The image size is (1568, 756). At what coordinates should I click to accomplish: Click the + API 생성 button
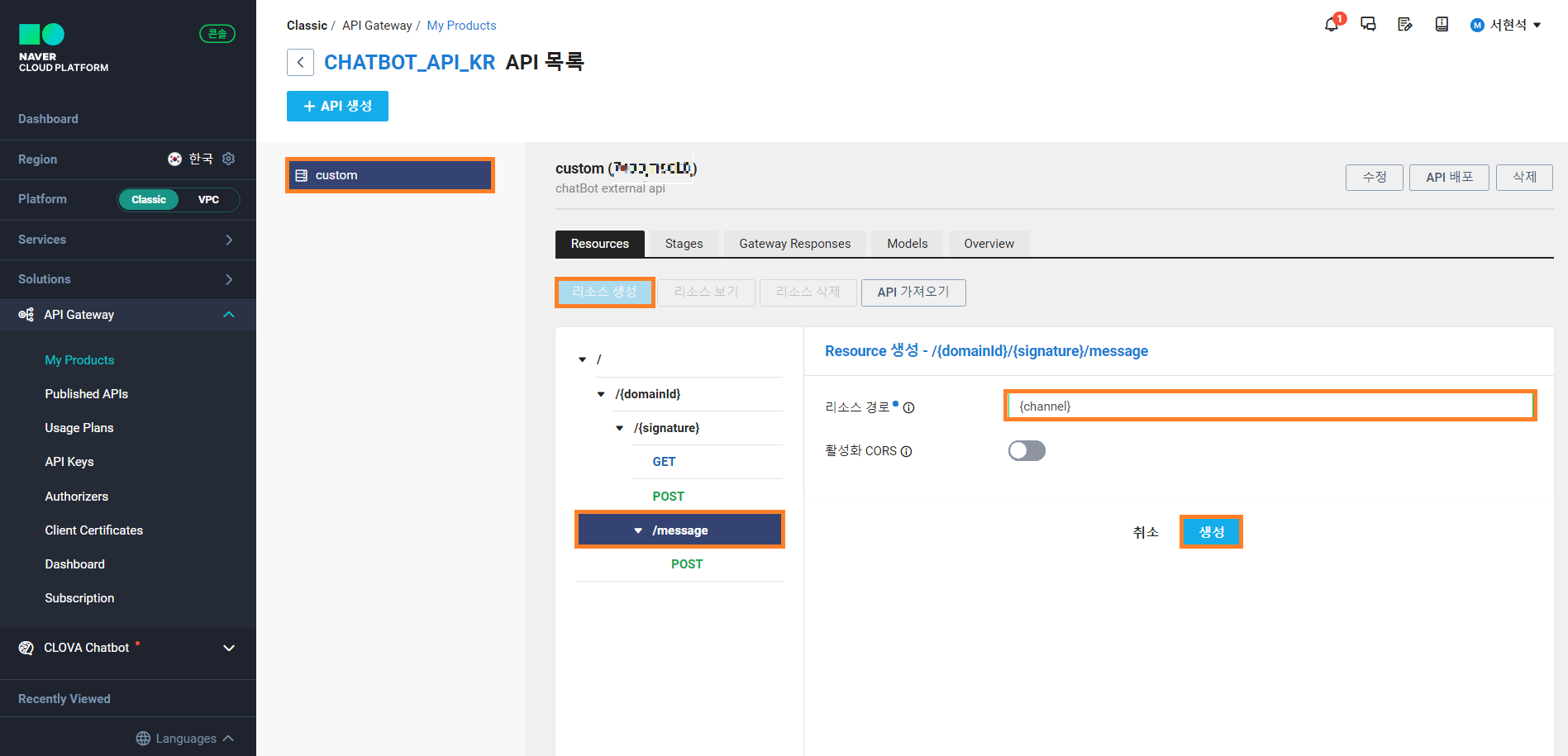pos(337,106)
